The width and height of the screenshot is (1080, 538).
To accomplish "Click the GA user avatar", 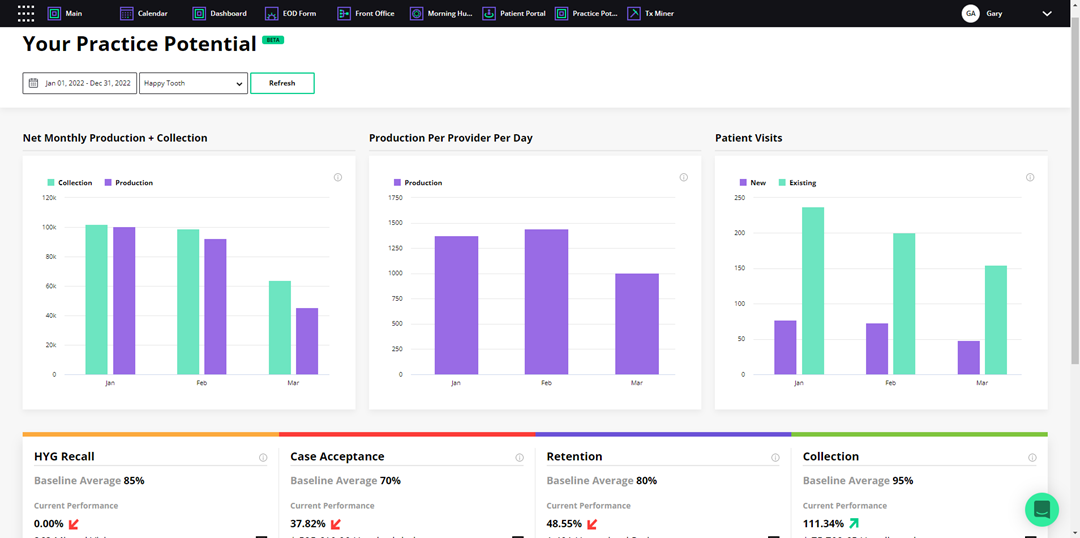I will (x=970, y=14).
